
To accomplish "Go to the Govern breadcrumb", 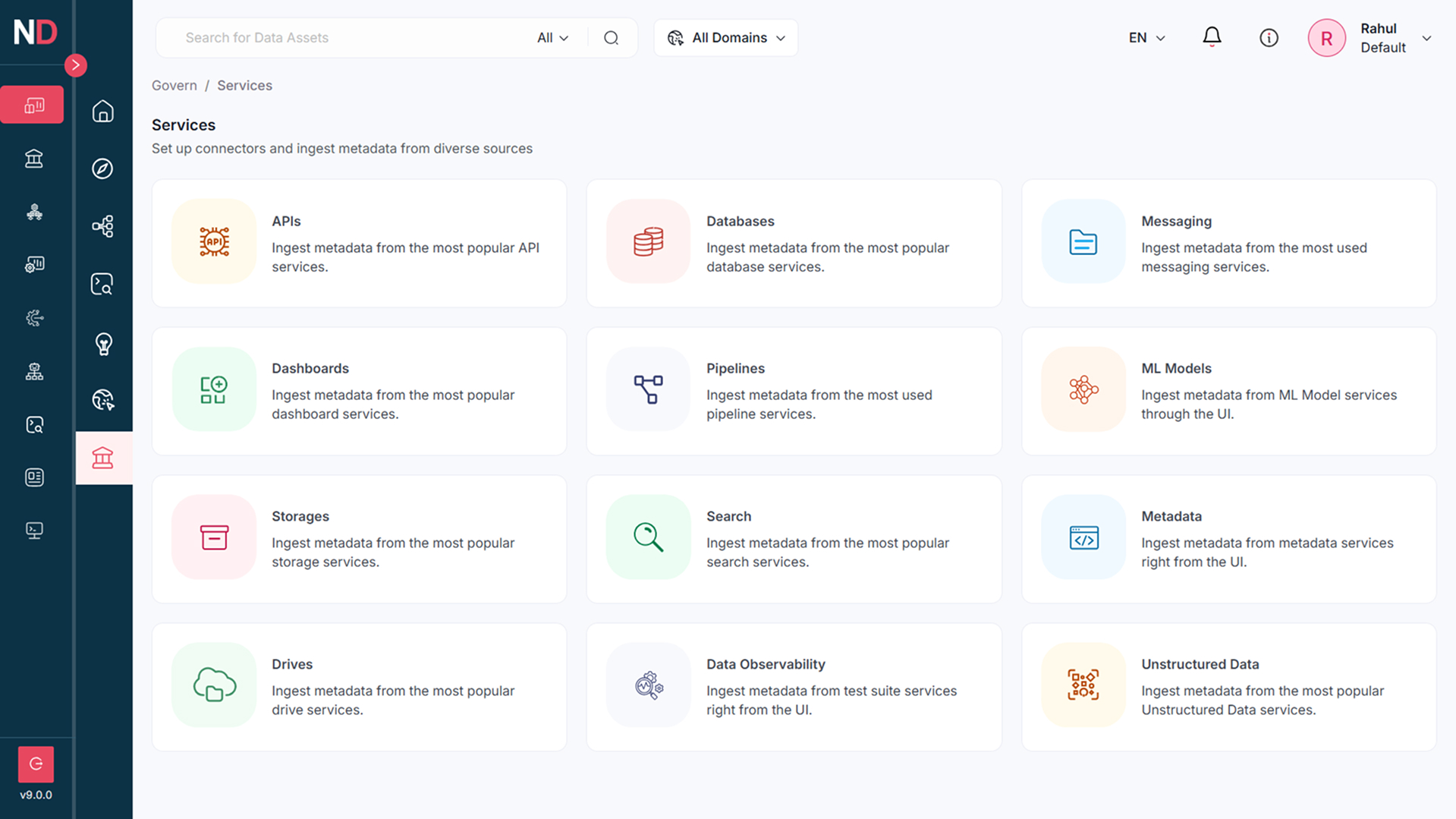I will pyautogui.click(x=175, y=86).
